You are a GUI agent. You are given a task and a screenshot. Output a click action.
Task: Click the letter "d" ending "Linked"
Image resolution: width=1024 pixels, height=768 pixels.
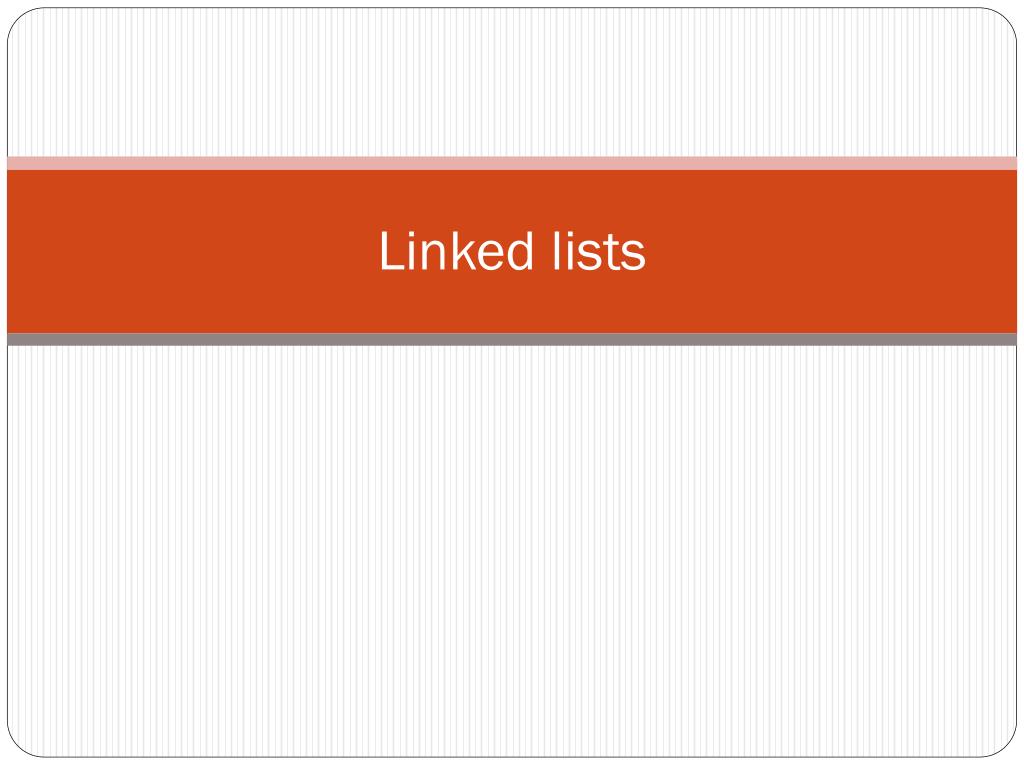[520, 250]
